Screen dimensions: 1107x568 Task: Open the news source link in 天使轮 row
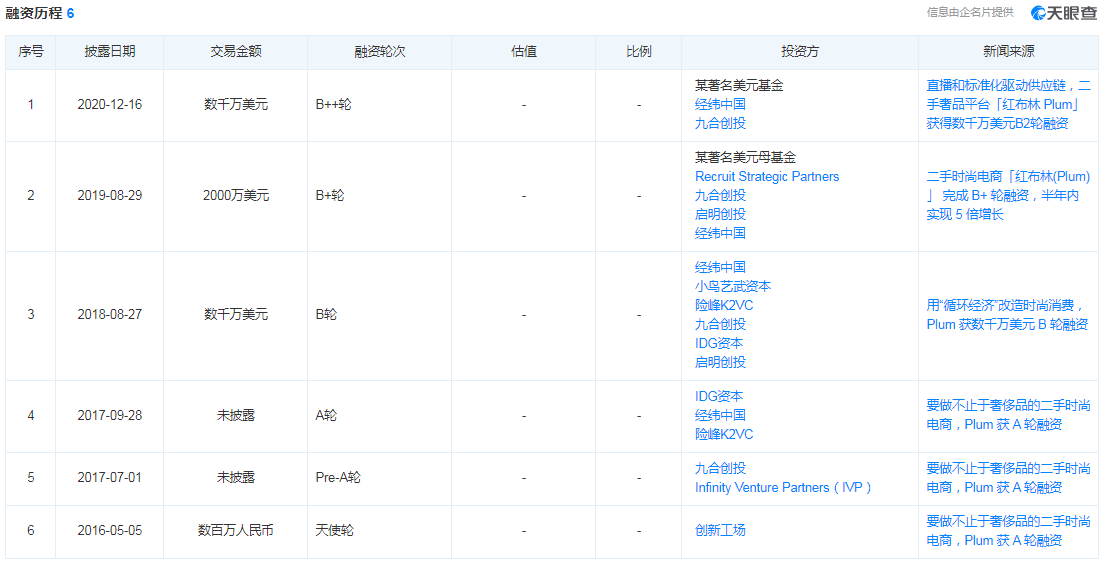[1008, 531]
